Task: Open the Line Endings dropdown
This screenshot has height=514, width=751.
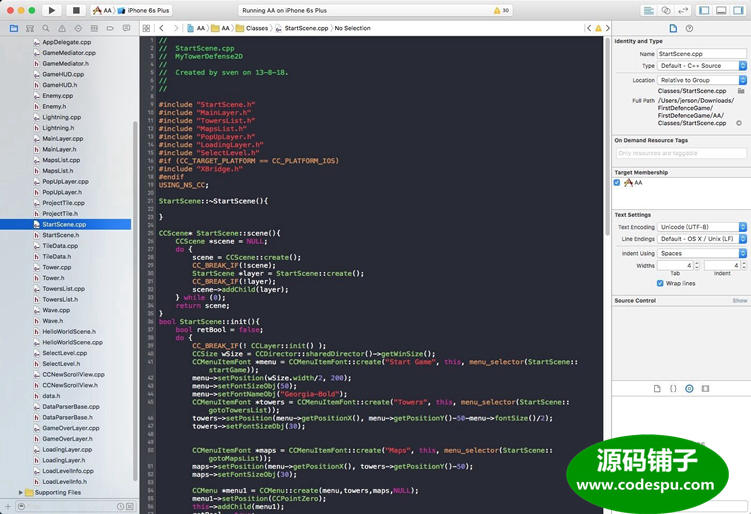Action: pyautogui.click(x=702, y=239)
